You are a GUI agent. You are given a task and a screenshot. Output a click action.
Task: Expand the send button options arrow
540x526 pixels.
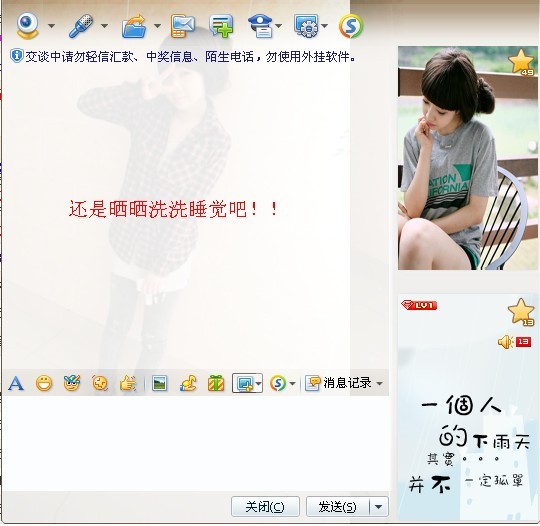point(378,506)
